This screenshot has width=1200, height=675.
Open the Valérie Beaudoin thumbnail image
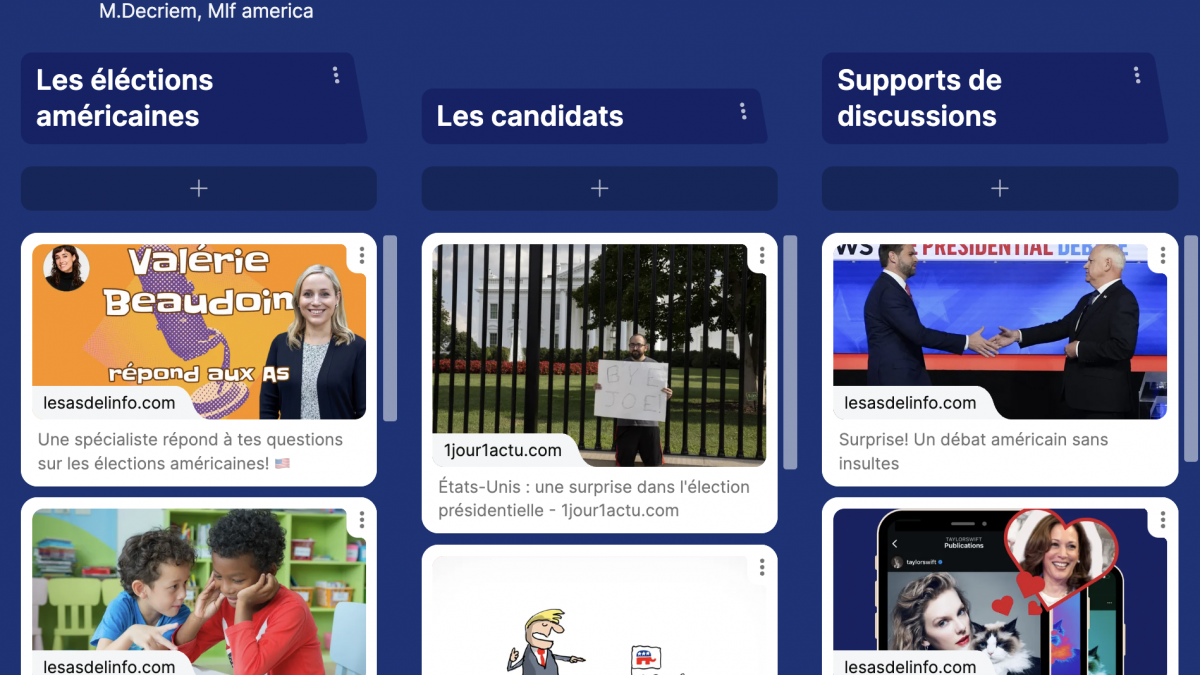(x=199, y=331)
